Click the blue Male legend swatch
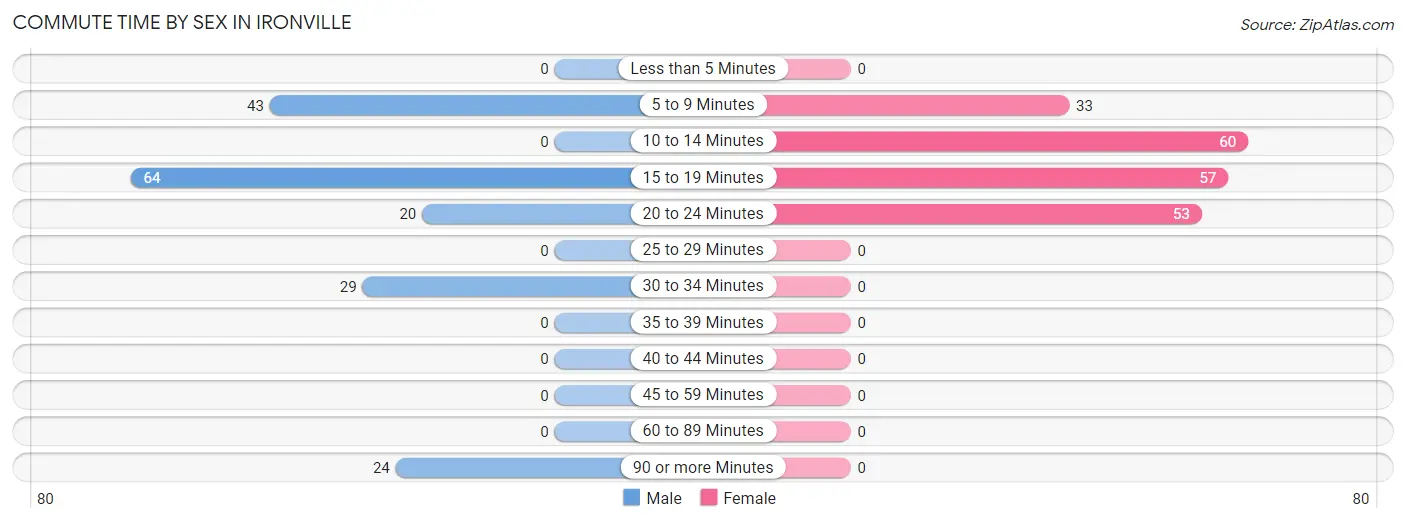 pyautogui.click(x=631, y=498)
